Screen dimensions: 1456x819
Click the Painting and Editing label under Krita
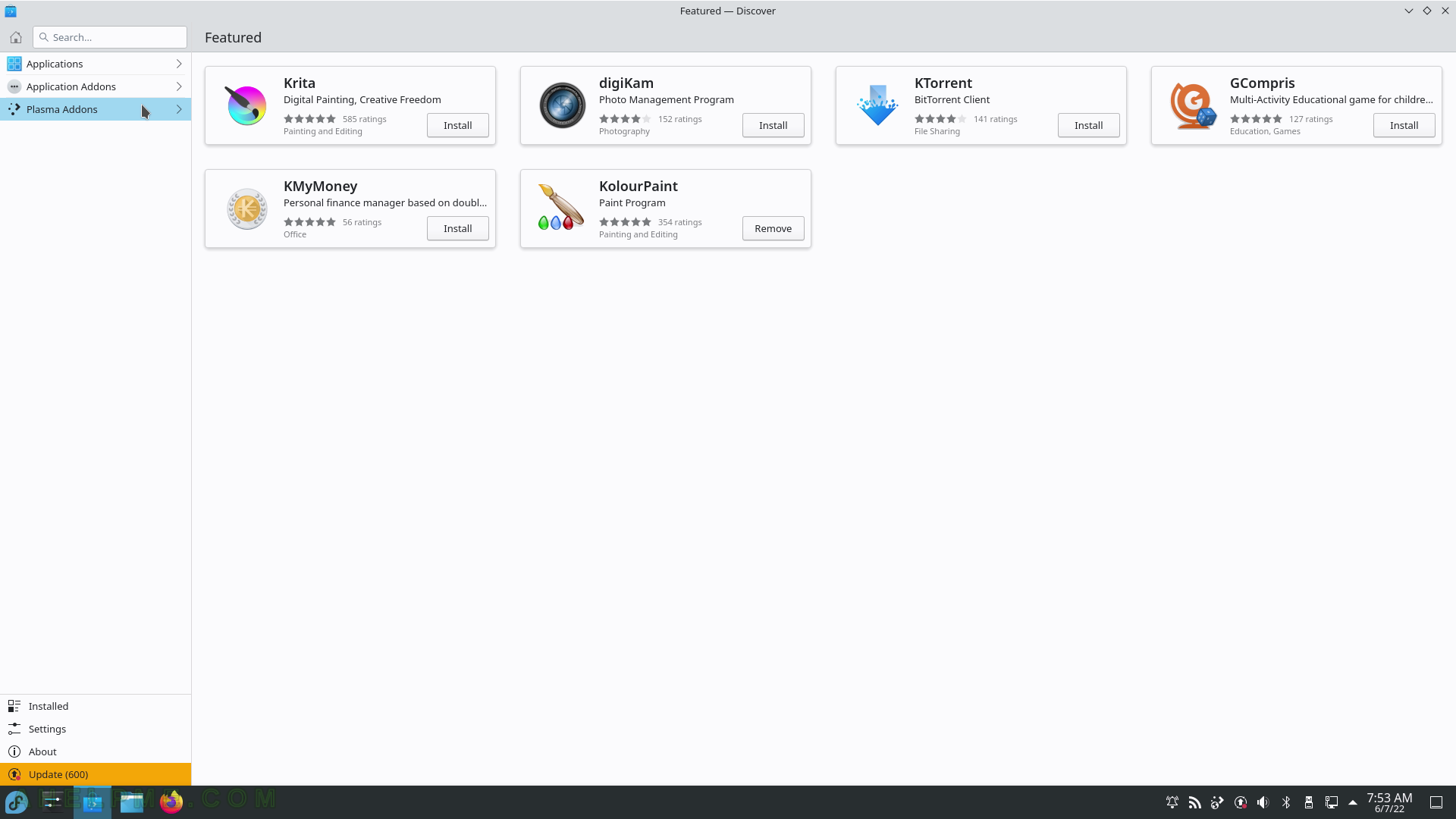pos(323,131)
